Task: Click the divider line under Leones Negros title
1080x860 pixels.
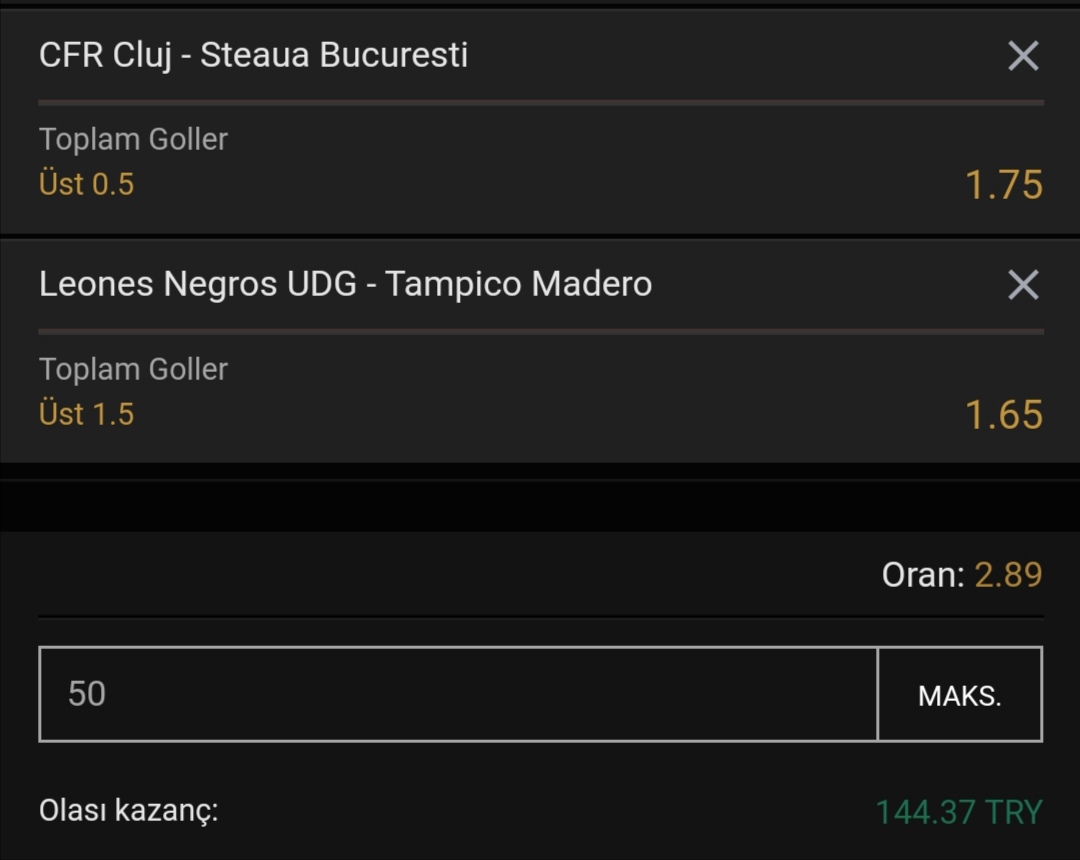Action: 541,331
